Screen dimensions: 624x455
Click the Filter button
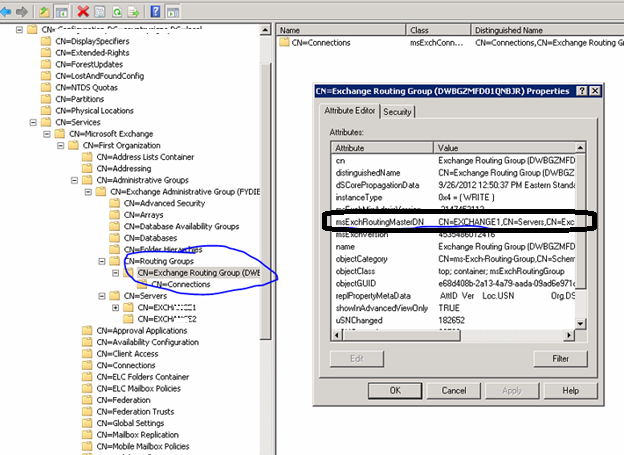(560, 359)
